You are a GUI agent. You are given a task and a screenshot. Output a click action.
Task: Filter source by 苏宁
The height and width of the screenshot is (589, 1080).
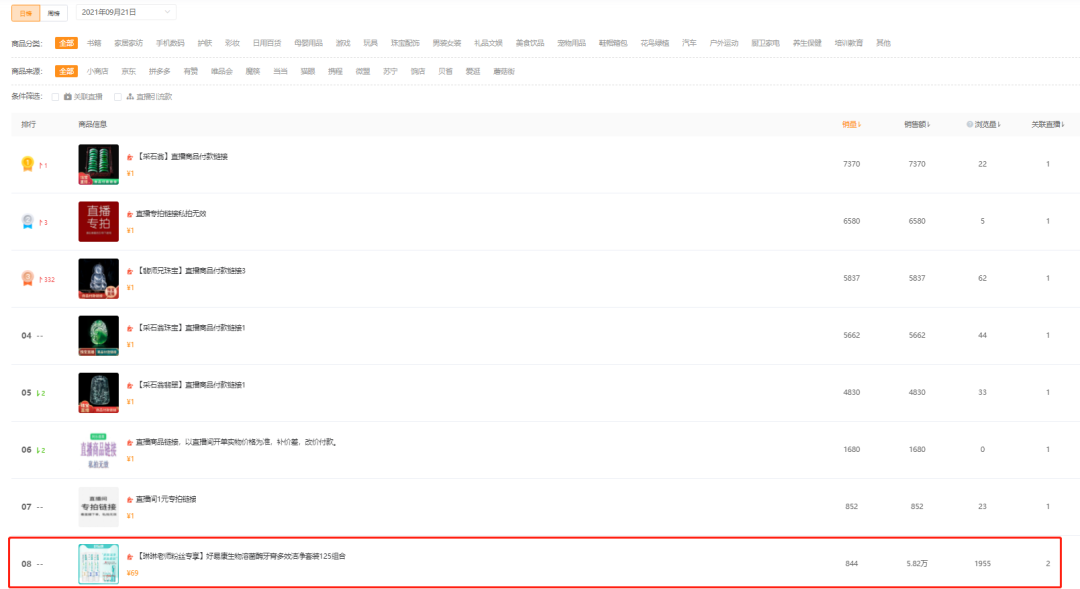tap(391, 71)
